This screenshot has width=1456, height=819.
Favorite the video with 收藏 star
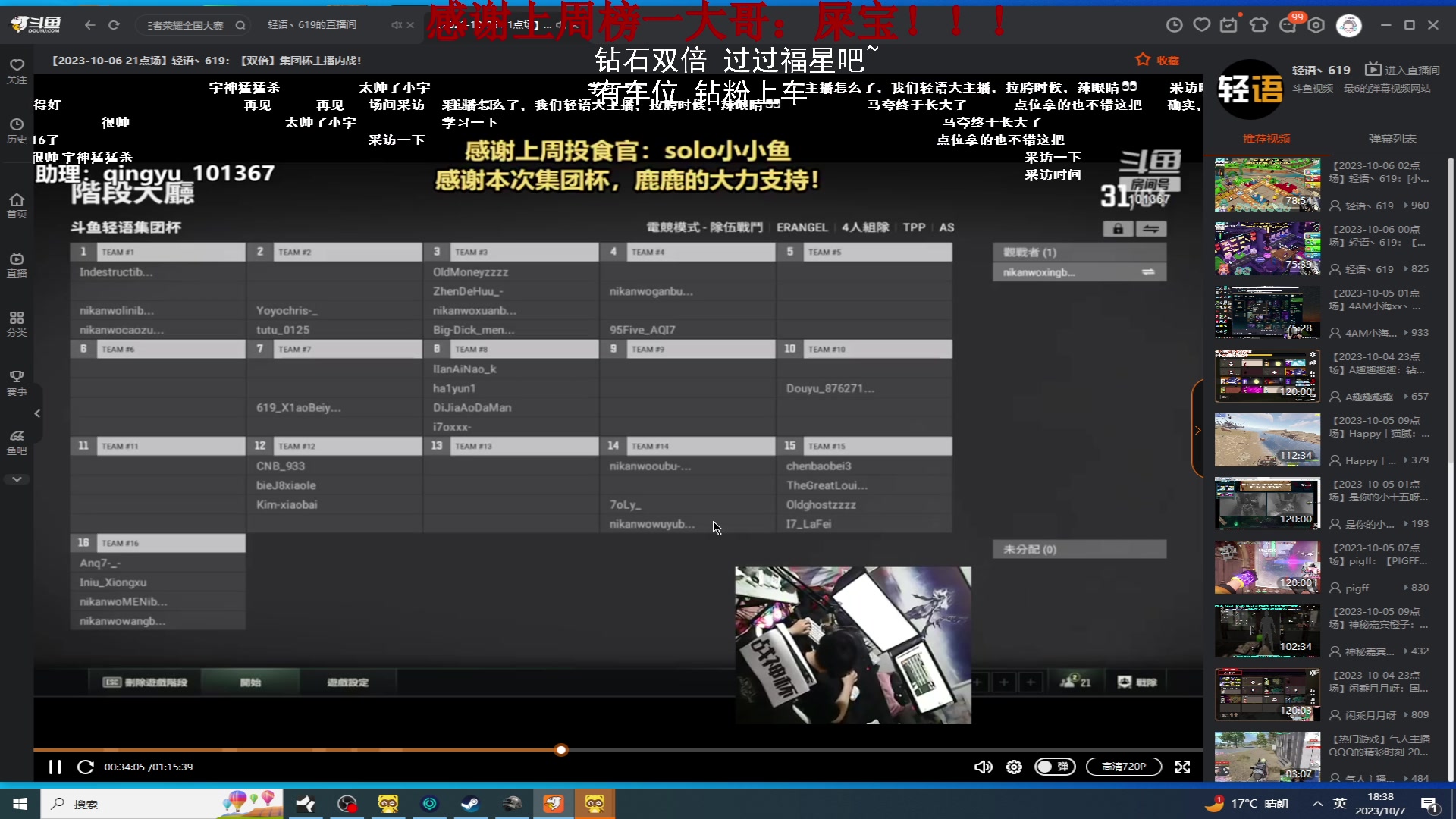(x=1157, y=60)
